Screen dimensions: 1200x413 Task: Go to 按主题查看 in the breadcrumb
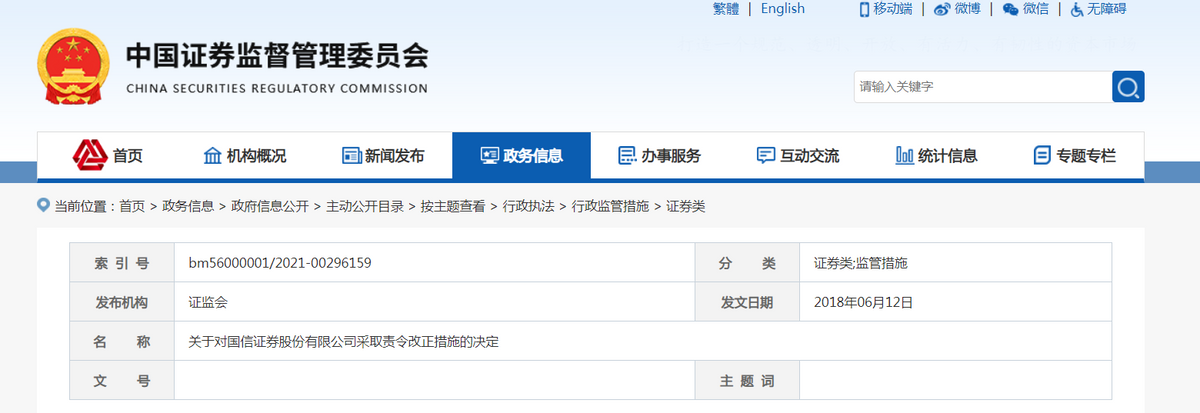pyautogui.click(x=453, y=206)
